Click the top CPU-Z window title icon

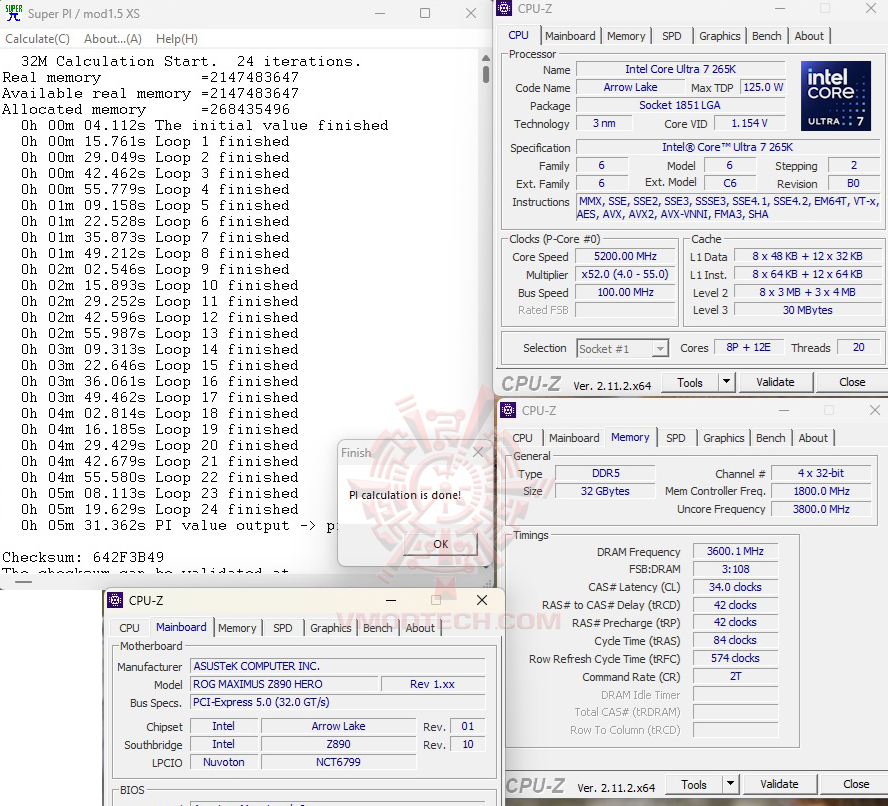tap(505, 8)
